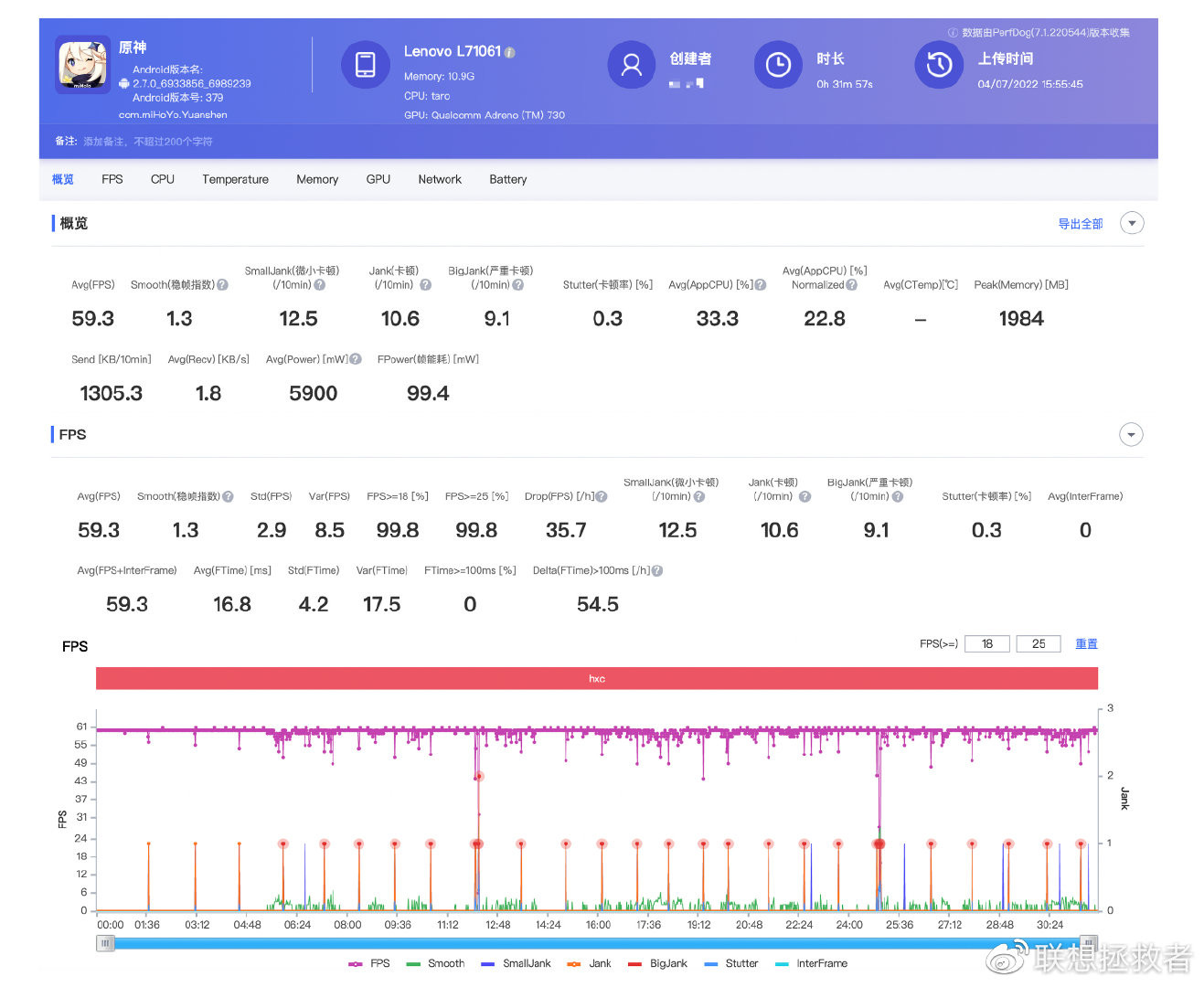The image size is (1204, 987).
Task: Click the Peak(Memory) value 1984
Action: coord(1021,319)
